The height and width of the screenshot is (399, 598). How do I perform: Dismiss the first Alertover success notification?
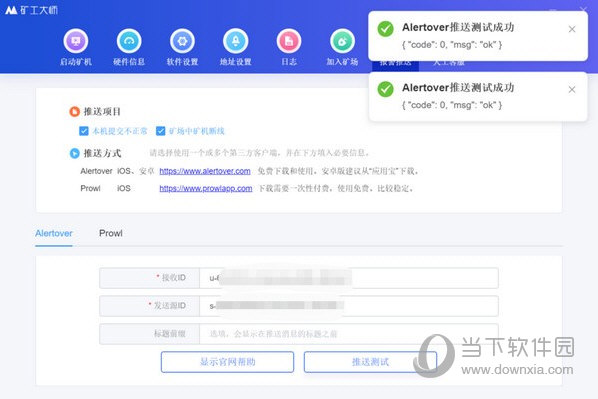pos(572,29)
